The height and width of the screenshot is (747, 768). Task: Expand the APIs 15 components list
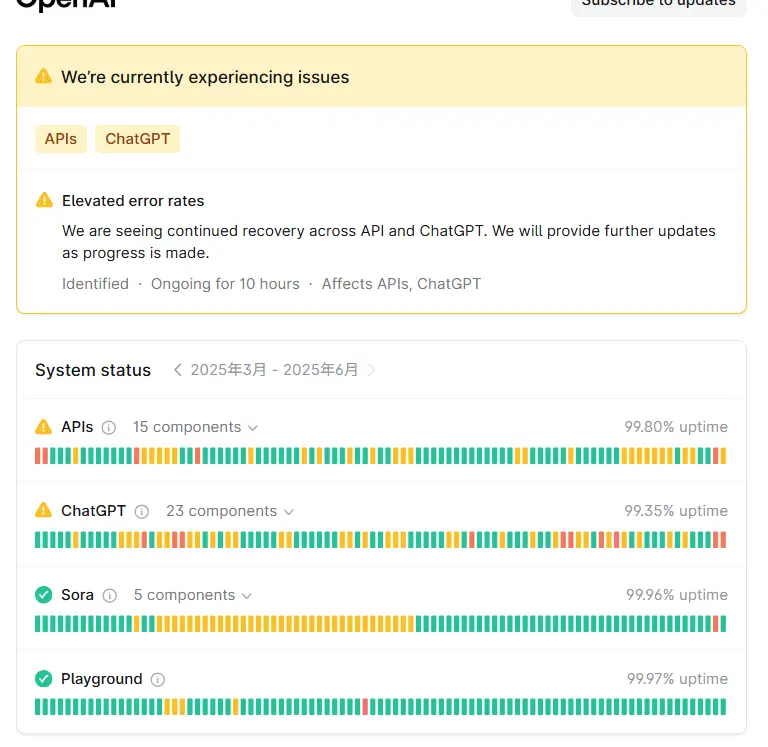pos(196,427)
